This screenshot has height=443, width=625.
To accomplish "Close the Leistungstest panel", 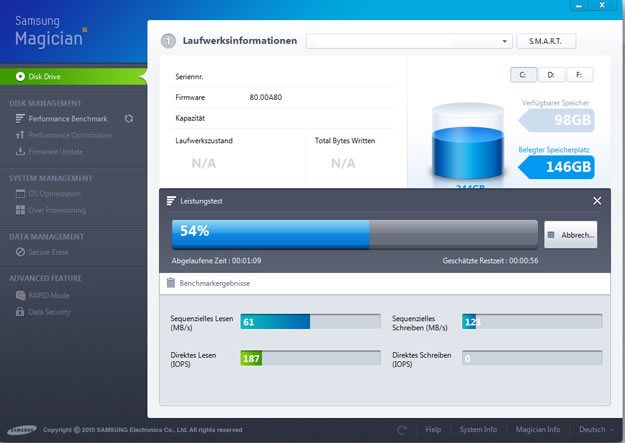I will click(597, 201).
